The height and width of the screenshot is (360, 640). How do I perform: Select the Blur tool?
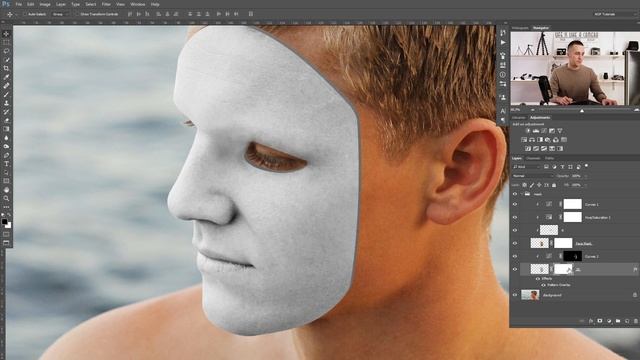[x=6, y=138]
